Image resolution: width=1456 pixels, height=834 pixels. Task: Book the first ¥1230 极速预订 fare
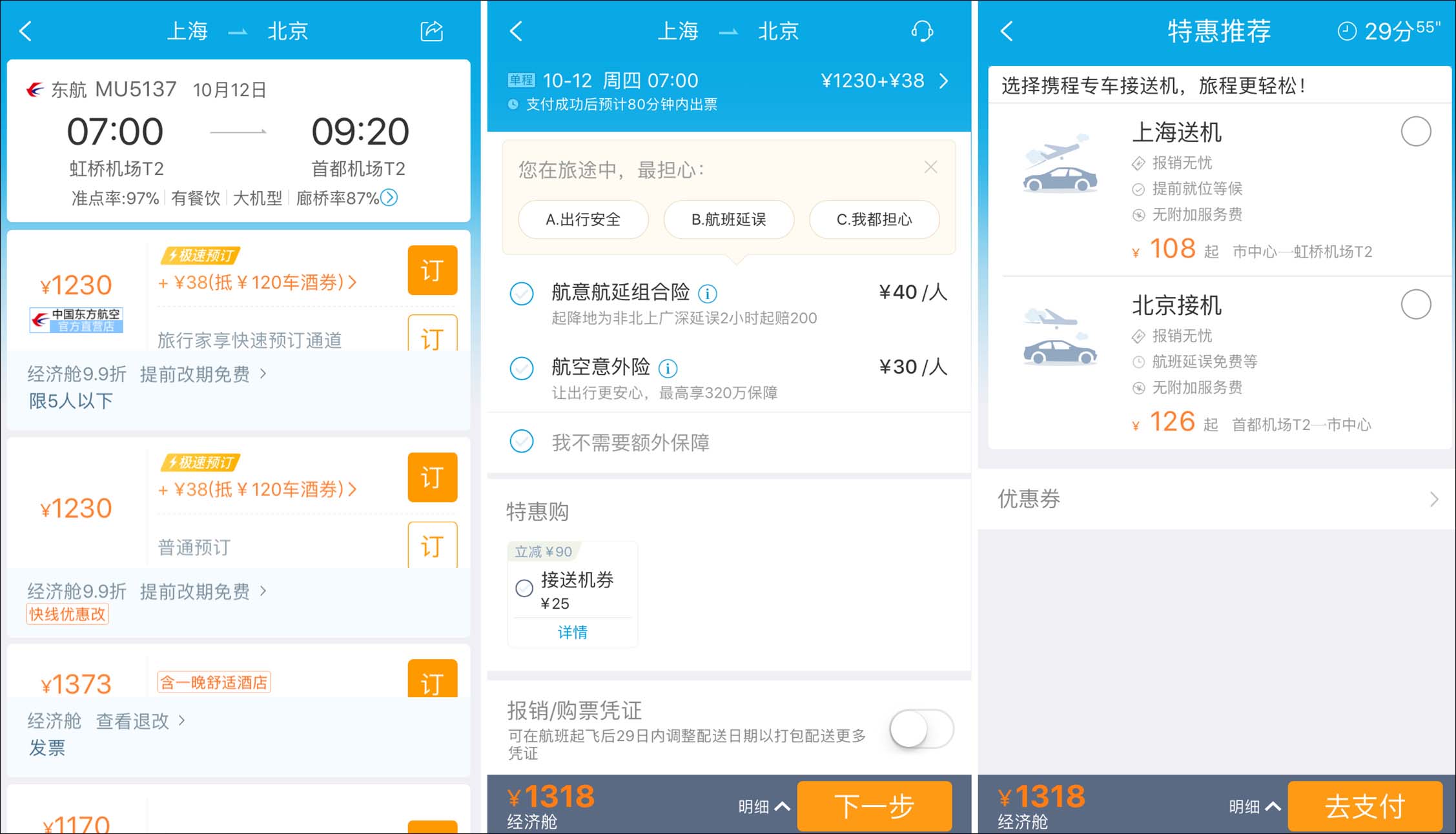click(432, 270)
